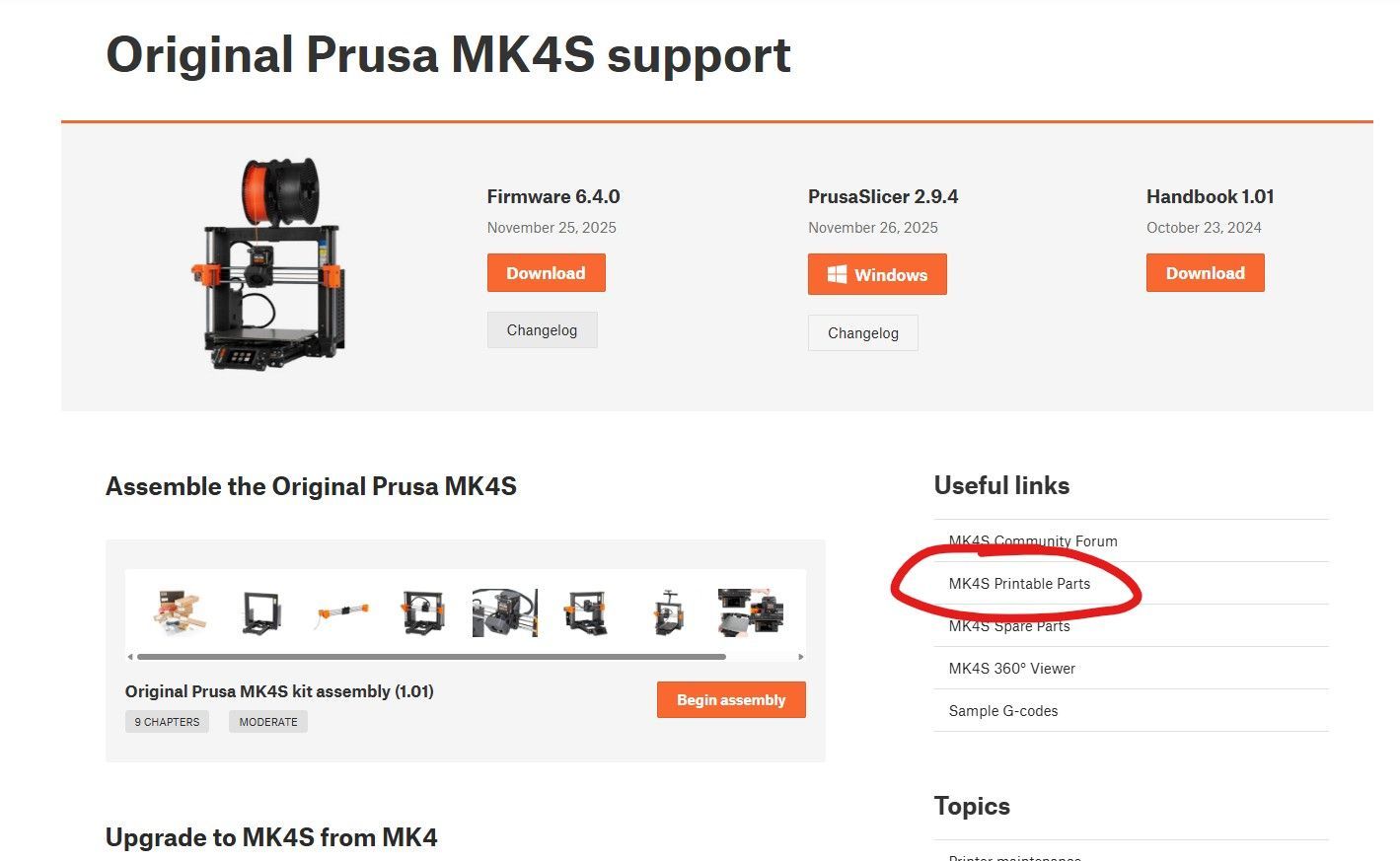1400x861 pixels.
Task: Open the MK4S Printable Parts link
Action: (1019, 583)
